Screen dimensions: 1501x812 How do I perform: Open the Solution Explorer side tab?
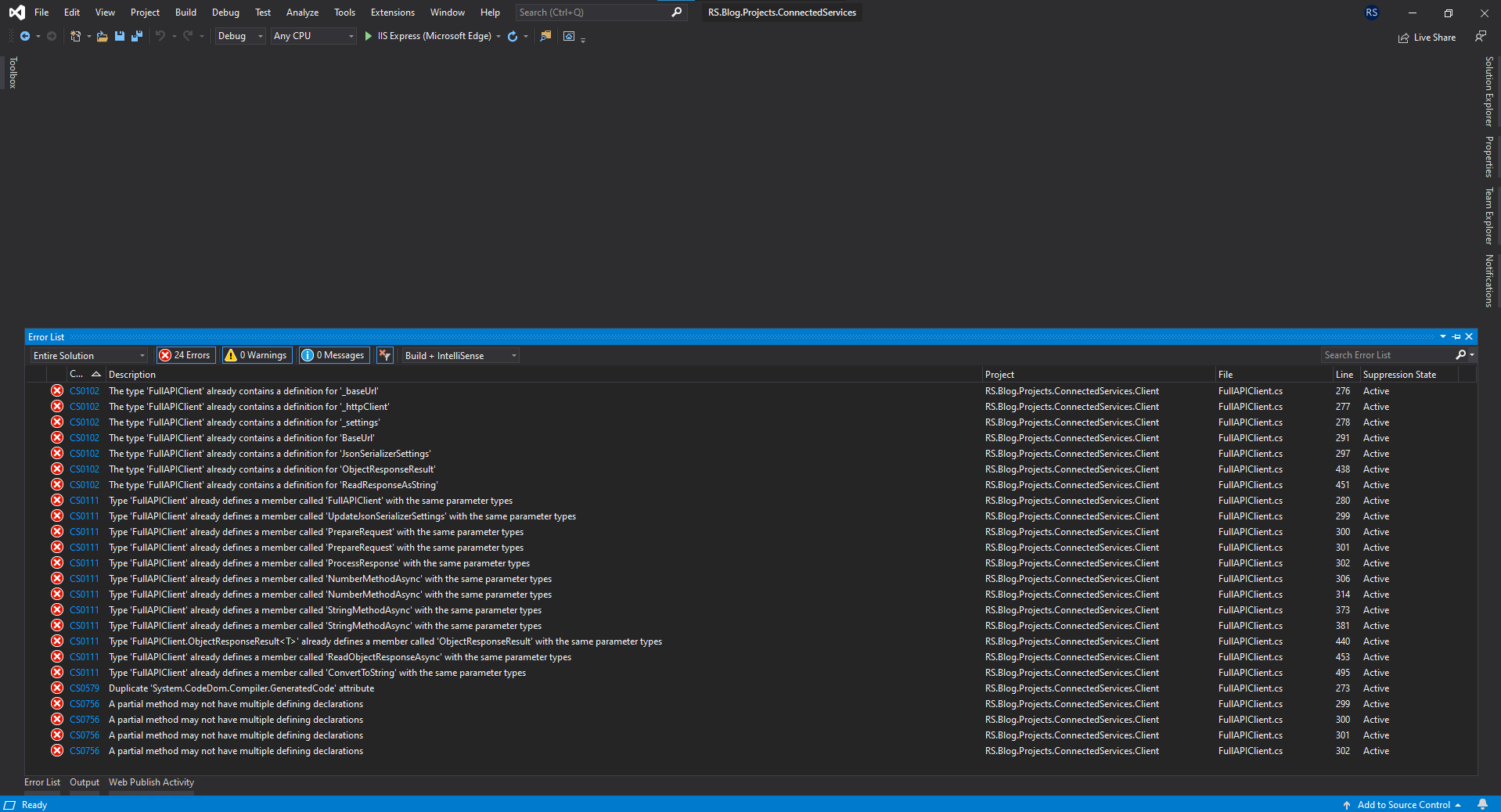pos(1489,92)
